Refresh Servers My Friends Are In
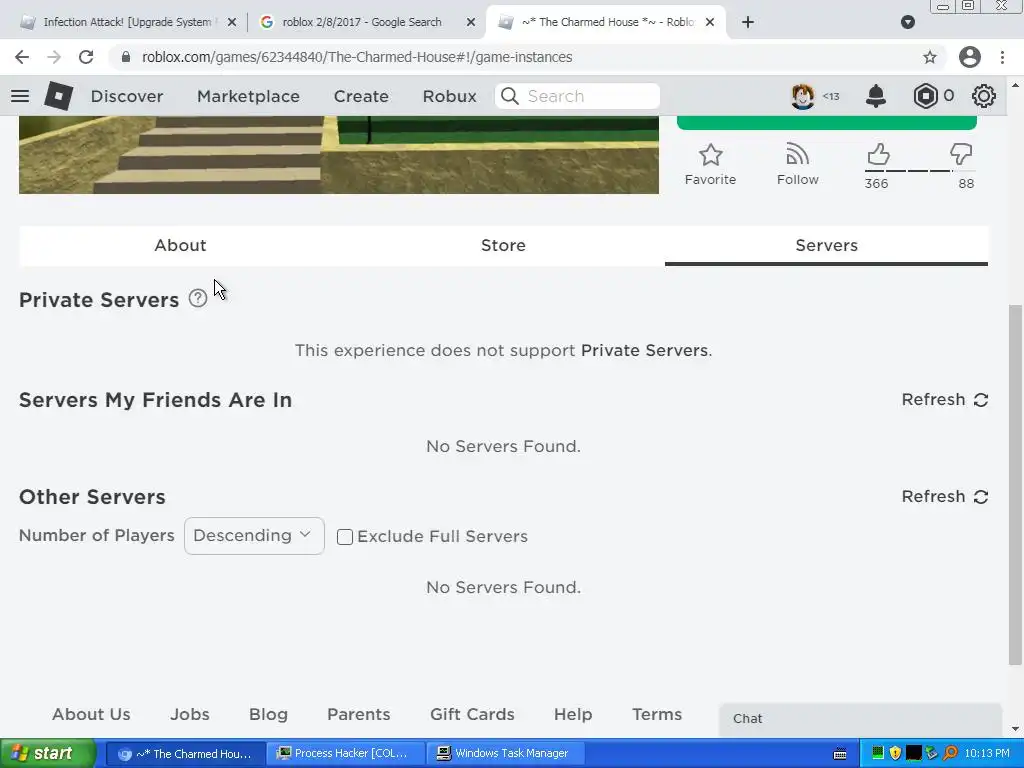This screenshot has height=768, width=1024. tap(944, 400)
